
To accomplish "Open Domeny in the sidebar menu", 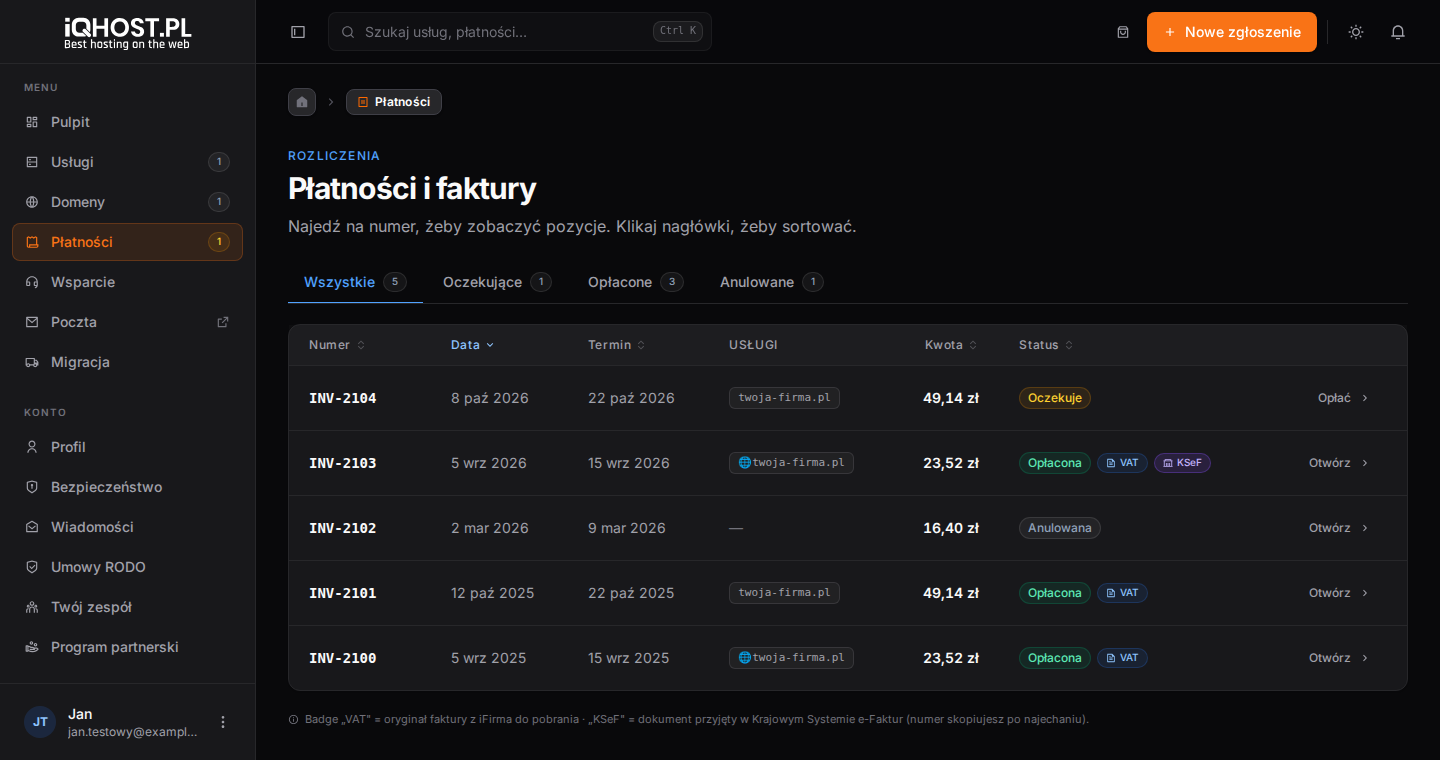I will coord(127,202).
